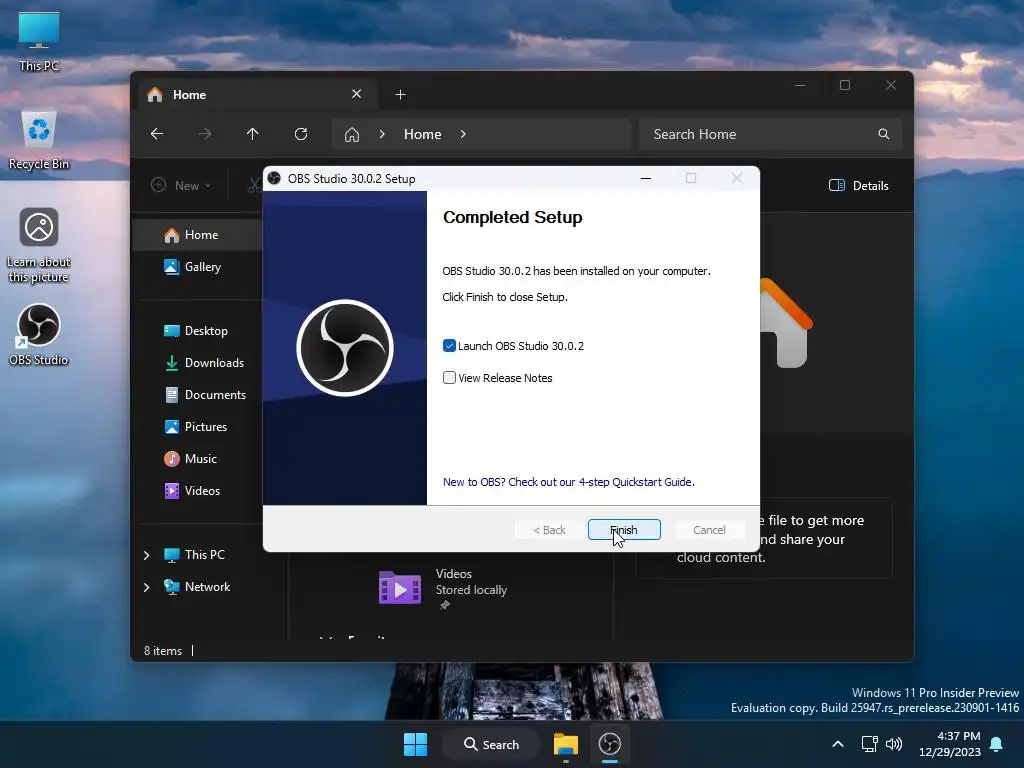Uncheck Launch OBS Studio 30.0.2 checkbox
Viewport: 1024px width, 768px height.
449,345
